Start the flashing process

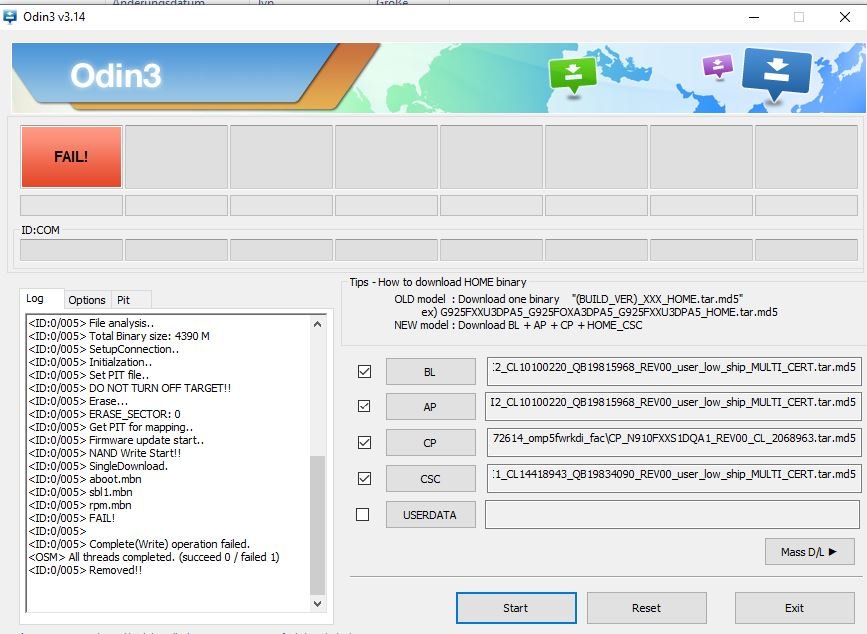[x=516, y=608]
